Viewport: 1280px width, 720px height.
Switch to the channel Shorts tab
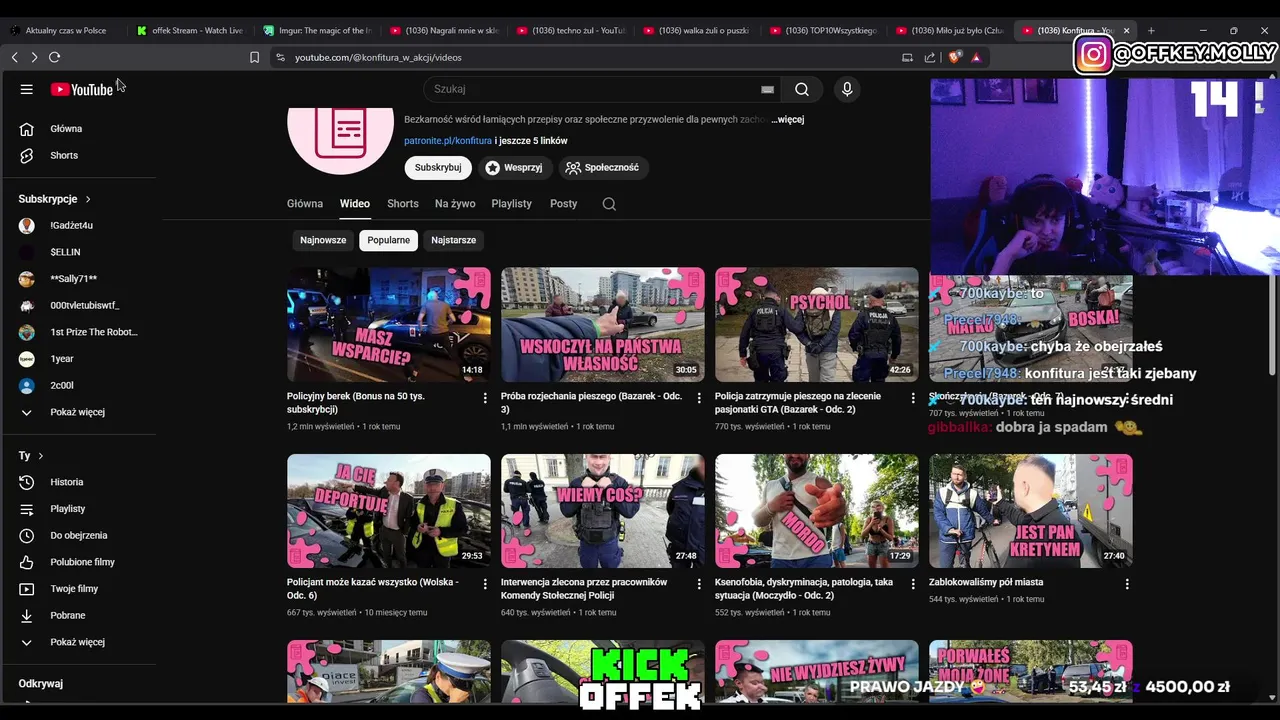pos(403,204)
